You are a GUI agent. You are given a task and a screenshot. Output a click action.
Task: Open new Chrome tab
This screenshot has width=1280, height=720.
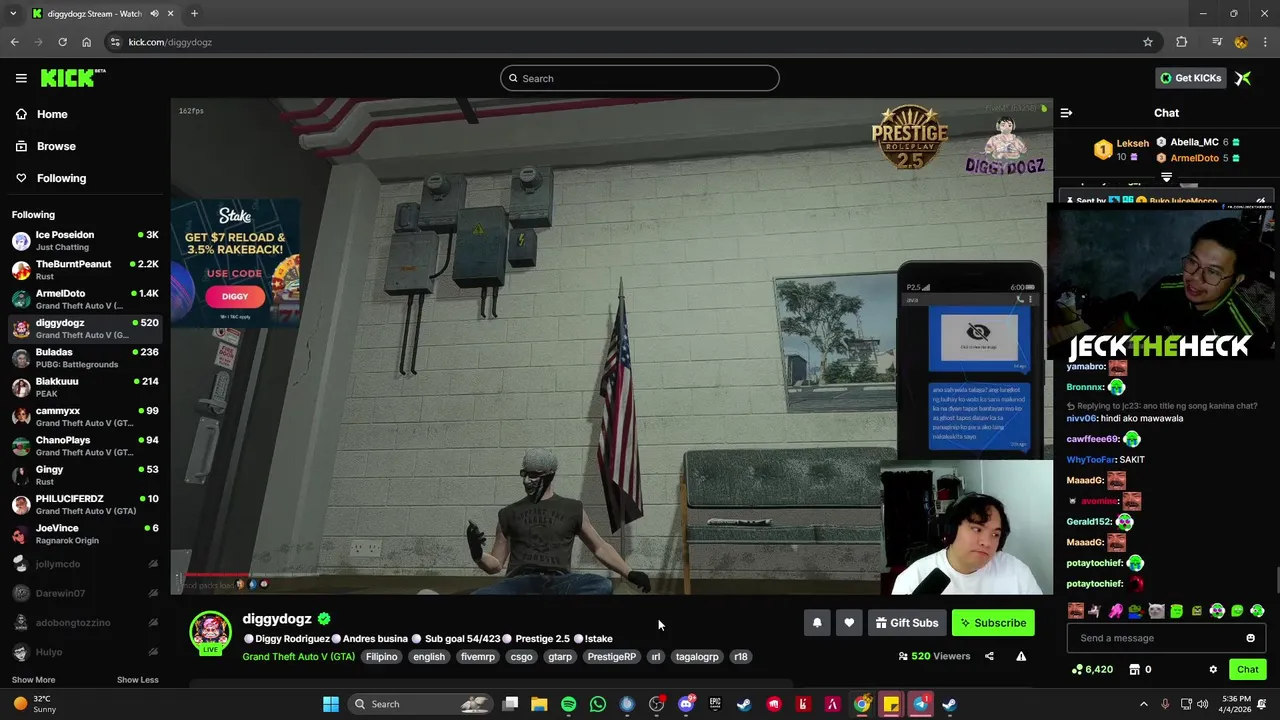click(x=194, y=14)
